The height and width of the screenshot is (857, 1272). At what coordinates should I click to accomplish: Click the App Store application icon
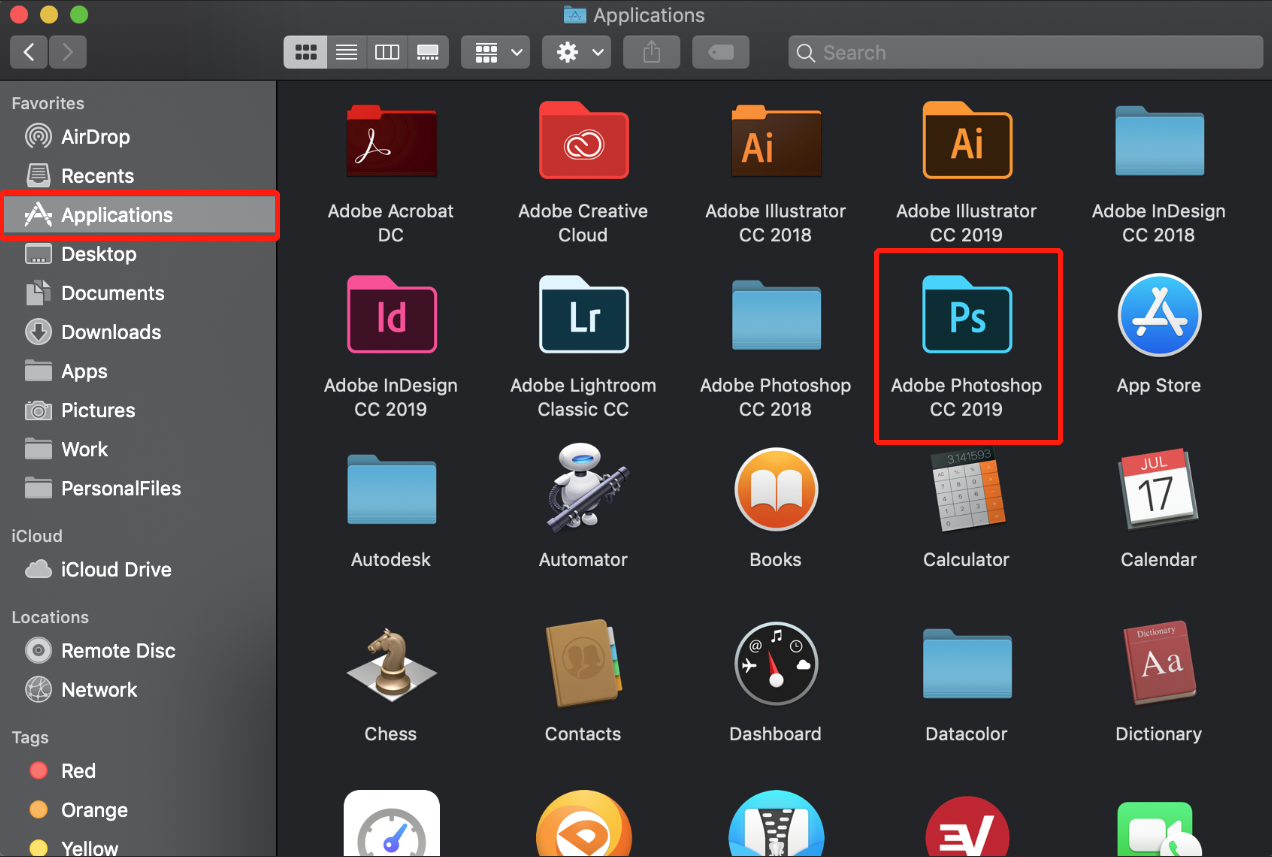1159,316
